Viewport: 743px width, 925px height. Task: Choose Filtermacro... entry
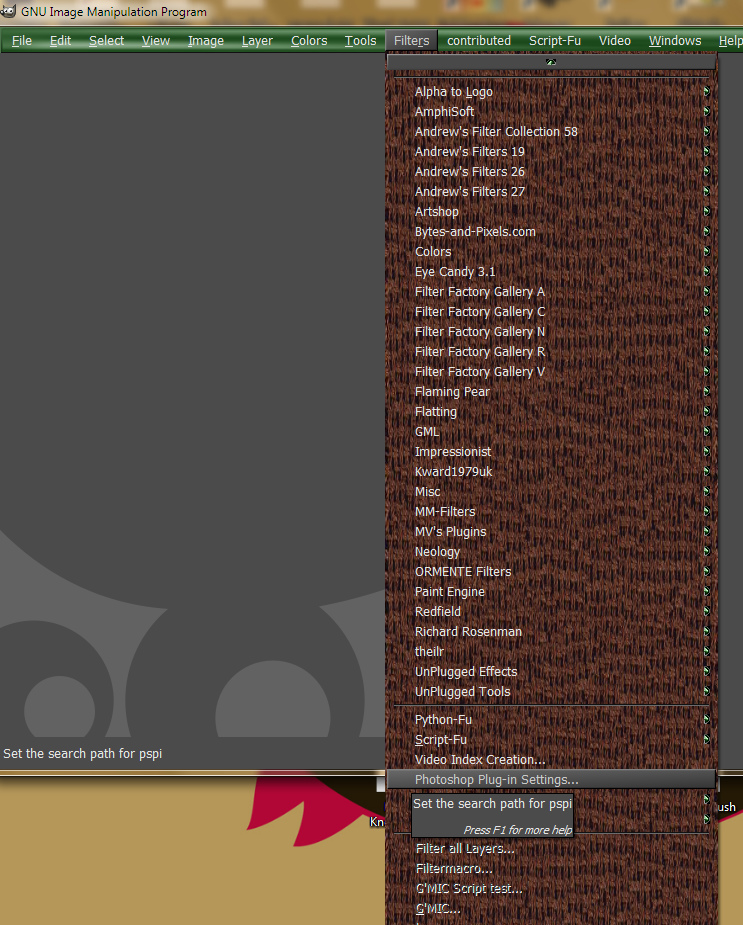click(x=551, y=869)
